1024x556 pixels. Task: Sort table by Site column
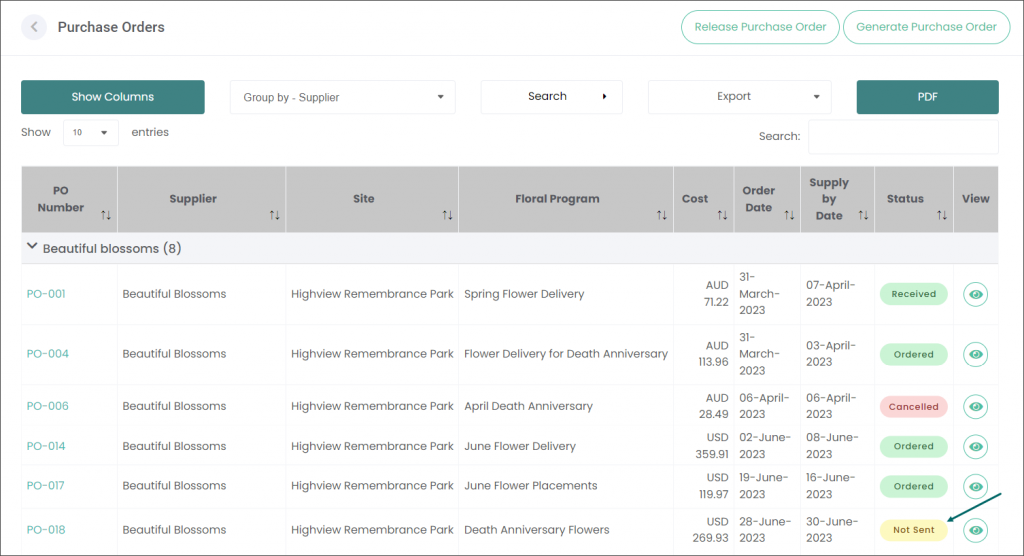pos(447,215)
